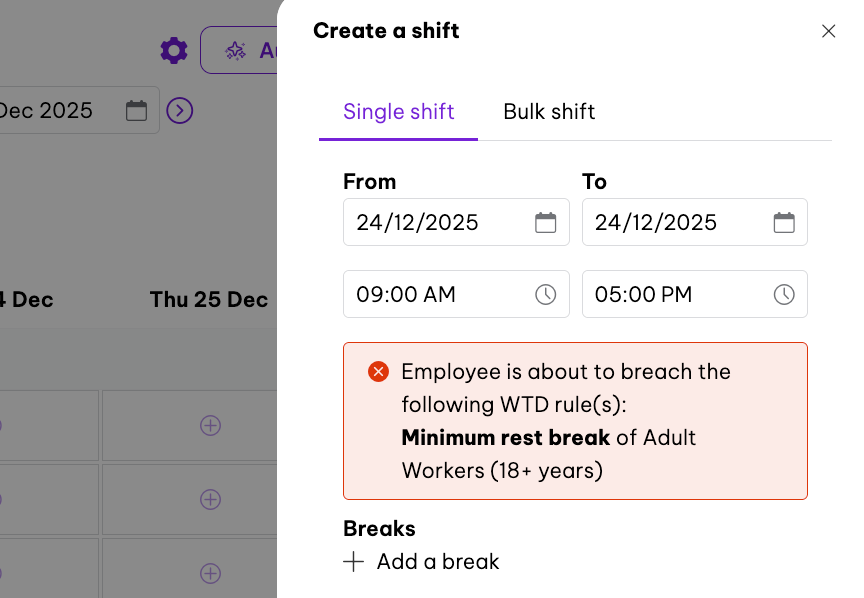Screen dimensions: 864x598
Task: Select the Single shift tab
Action: 398,111
